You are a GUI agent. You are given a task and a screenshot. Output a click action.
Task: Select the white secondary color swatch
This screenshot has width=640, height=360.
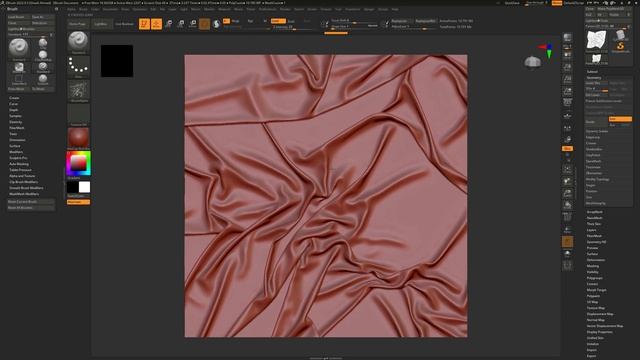(x=84, y=187)
